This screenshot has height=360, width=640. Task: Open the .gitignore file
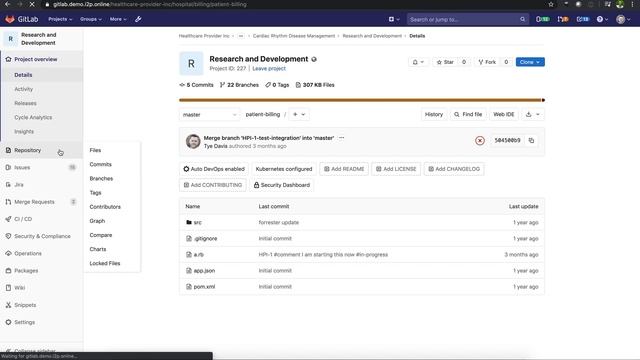pos(205,238)
